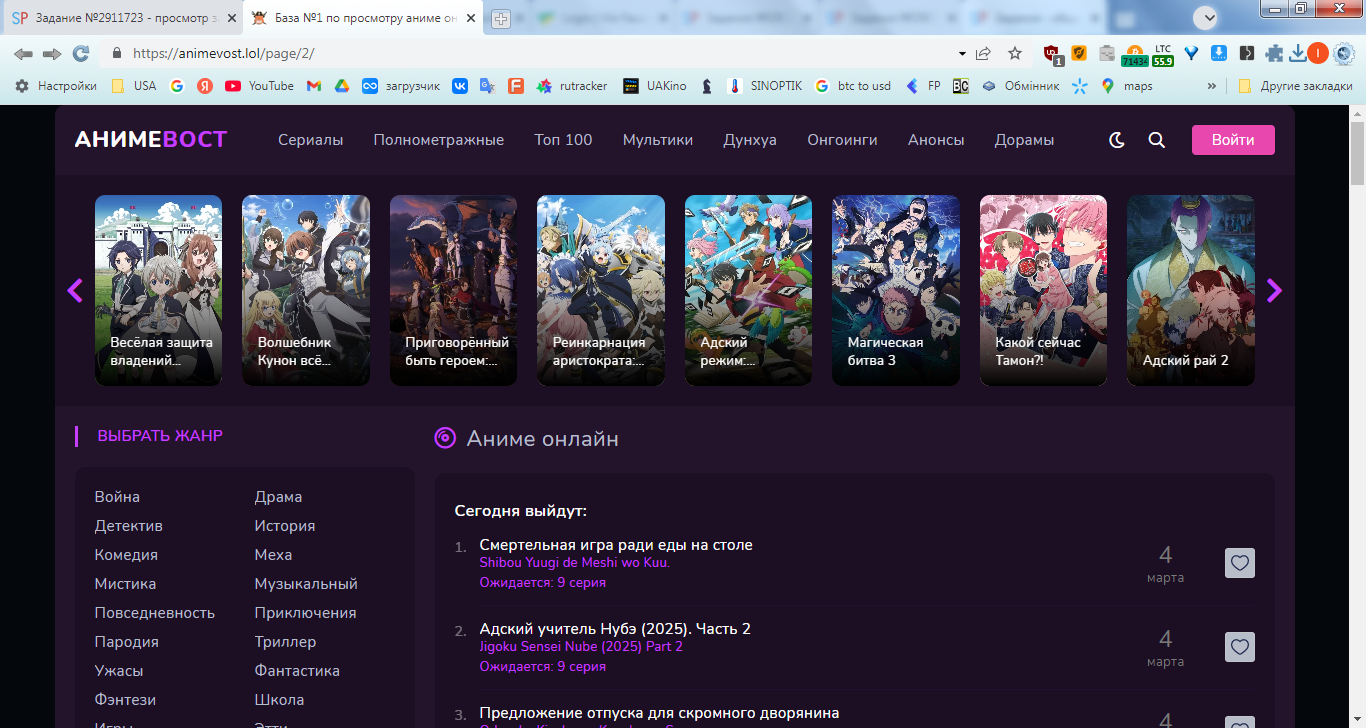1366x728 pixels.
Task: Open the Магическая битва 3 poster
Action: [896, 290]
